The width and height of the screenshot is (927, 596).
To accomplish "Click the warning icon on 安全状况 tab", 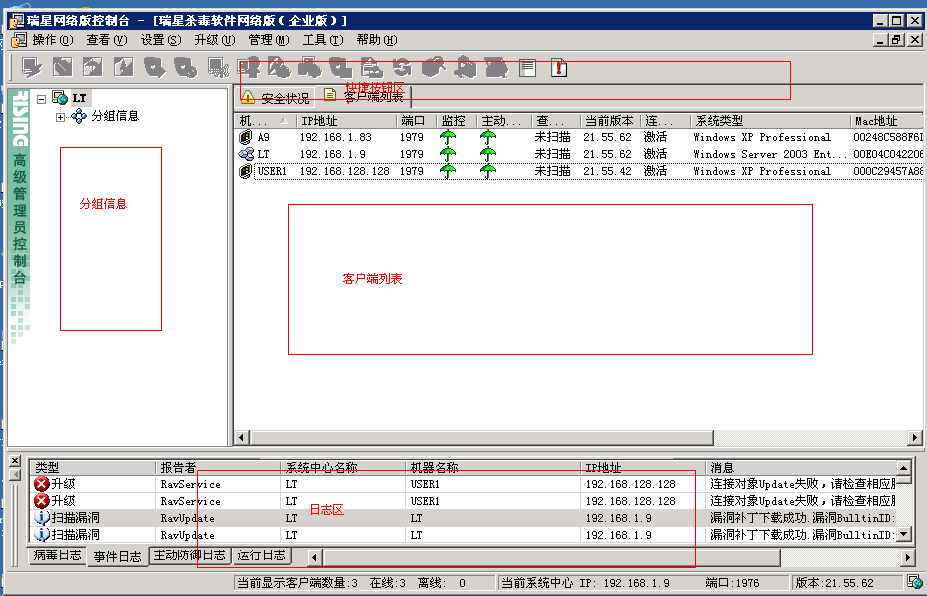I will 248,97.
